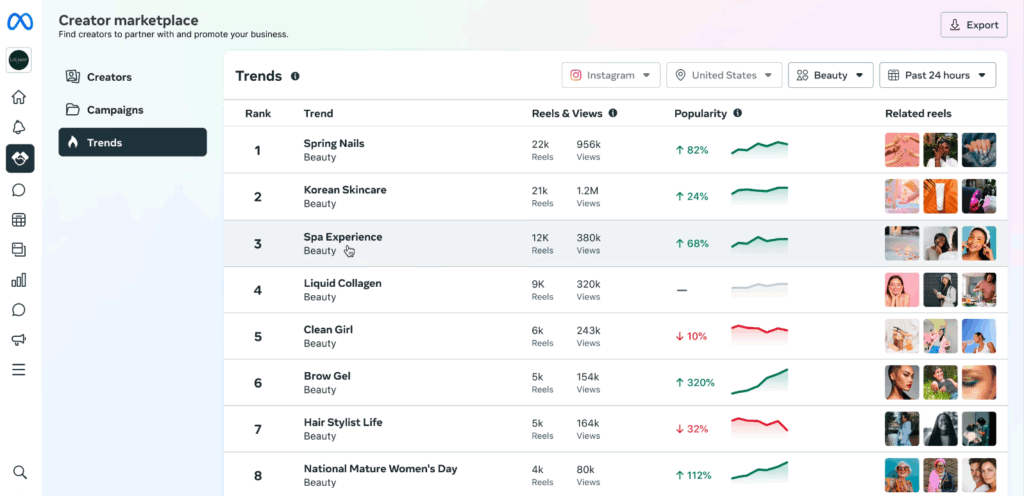Screen dimensions: 1024x496
Task: Click the search magnifier icon
Action: [19, 472]
